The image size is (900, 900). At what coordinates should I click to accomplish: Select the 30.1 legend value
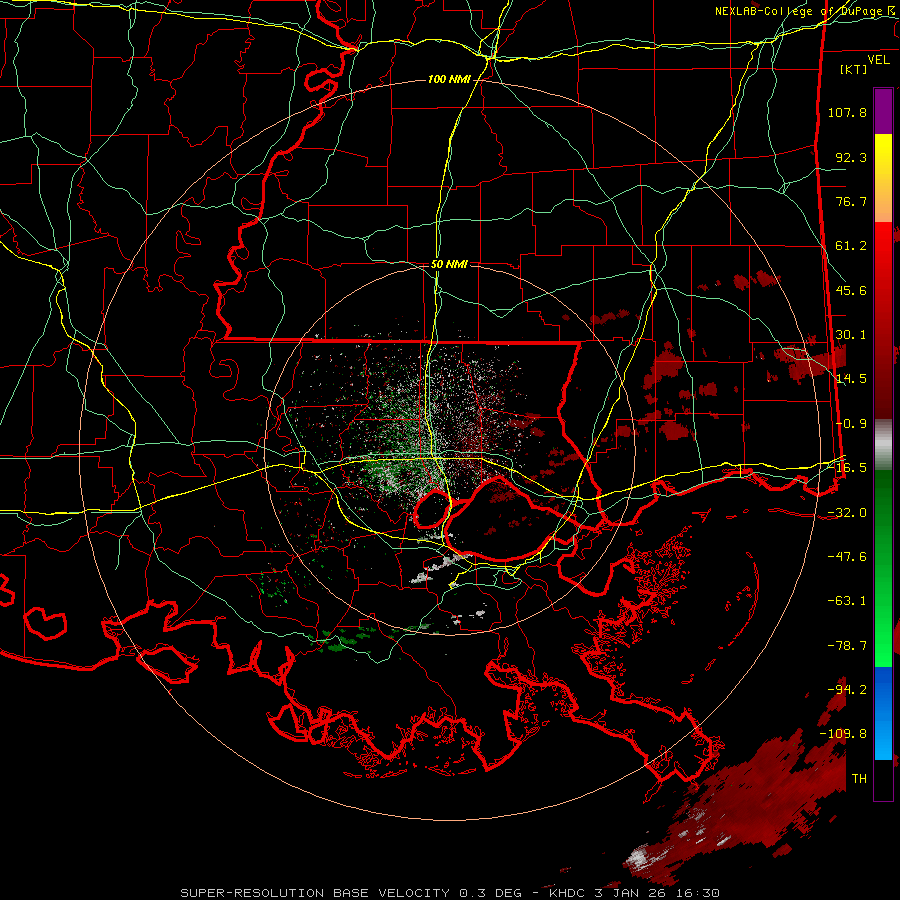click(x=851, y=335)
